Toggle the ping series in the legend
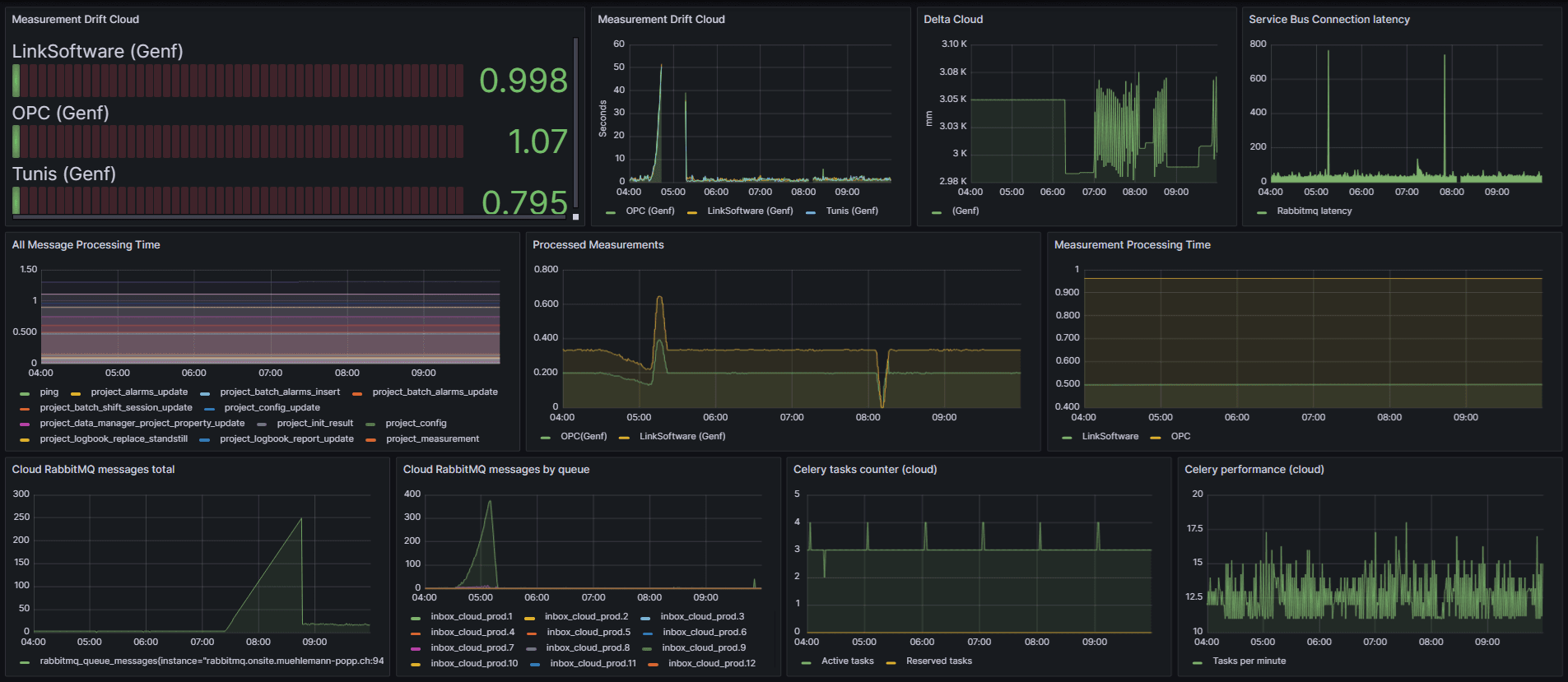Image resolution: width=1568 pixels, height=682 pixels. 49,392
